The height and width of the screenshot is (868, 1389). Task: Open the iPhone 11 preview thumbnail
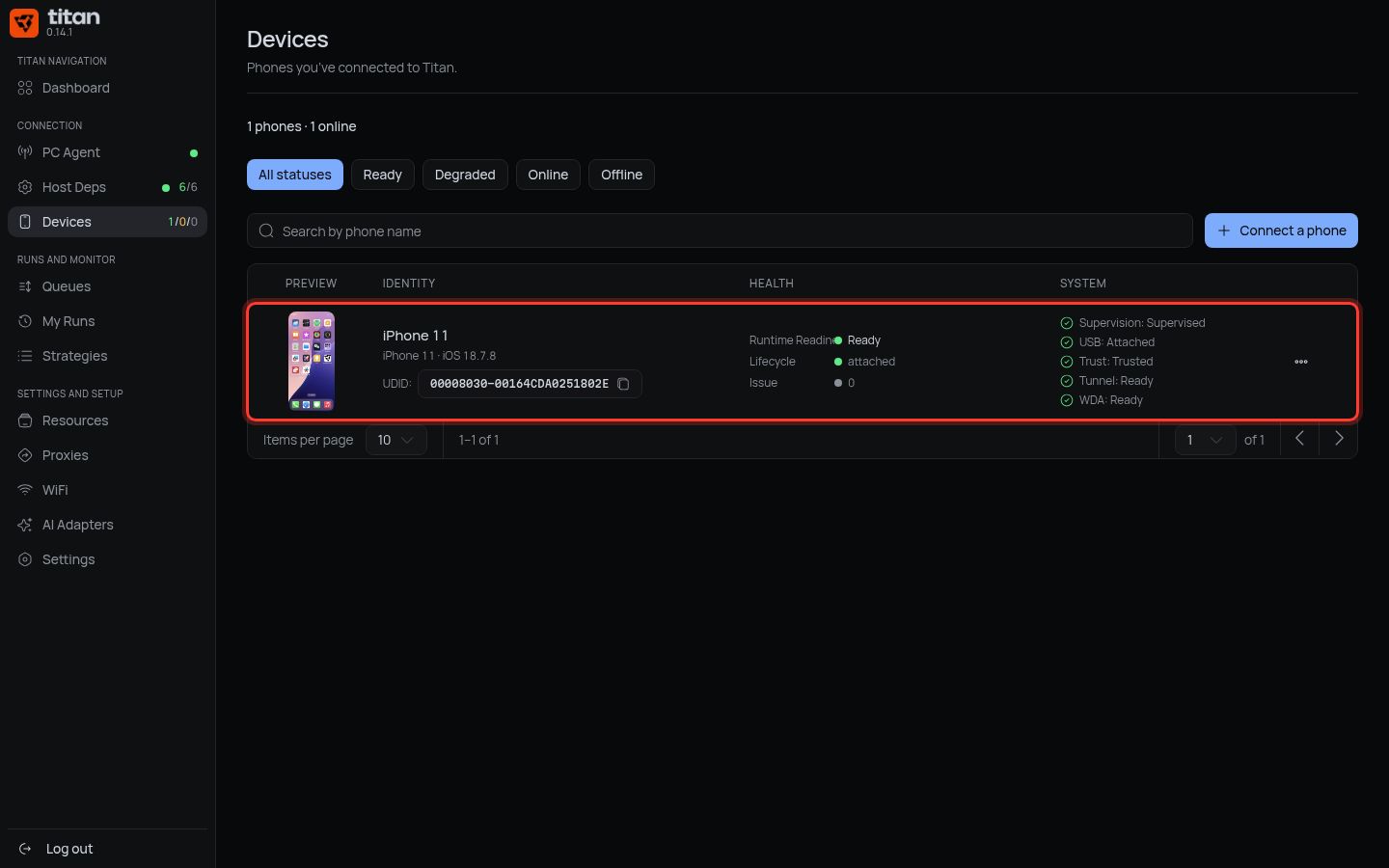312,361
